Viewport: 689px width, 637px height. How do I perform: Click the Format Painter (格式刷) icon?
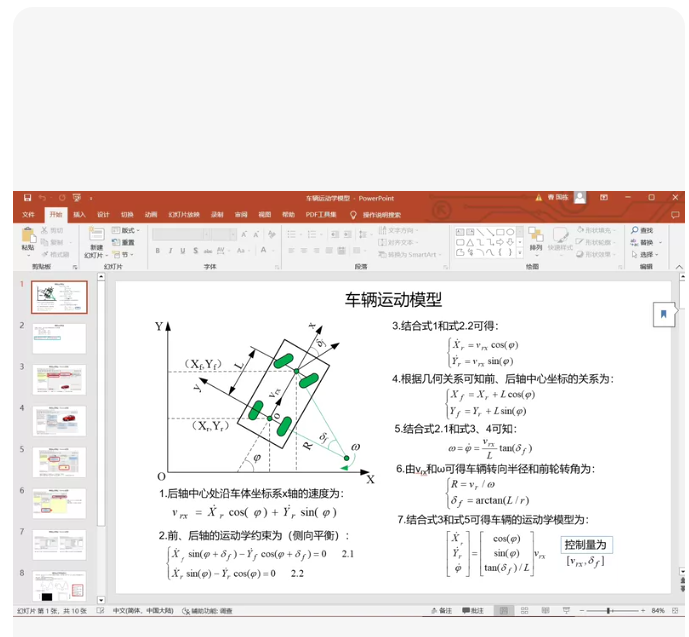coord(45,254)
